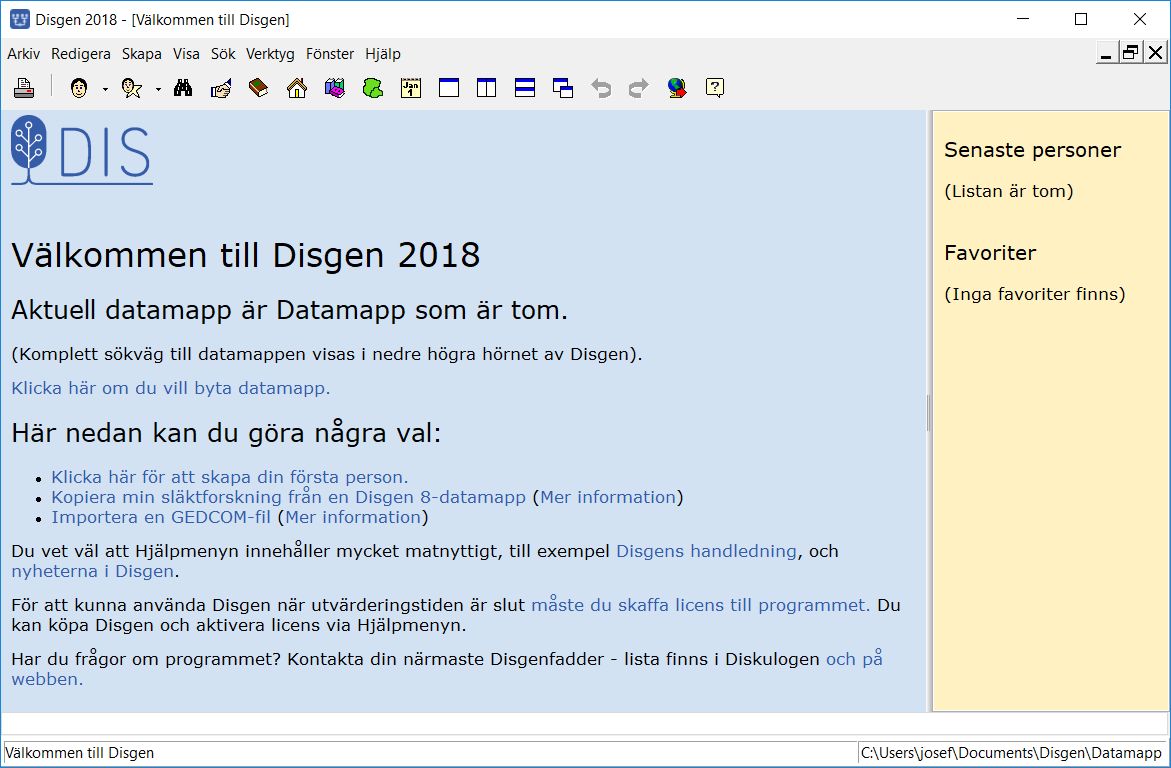Click the 'Favoriter' heading
This screenshot has height=768, width=1171.
(990, 253)
